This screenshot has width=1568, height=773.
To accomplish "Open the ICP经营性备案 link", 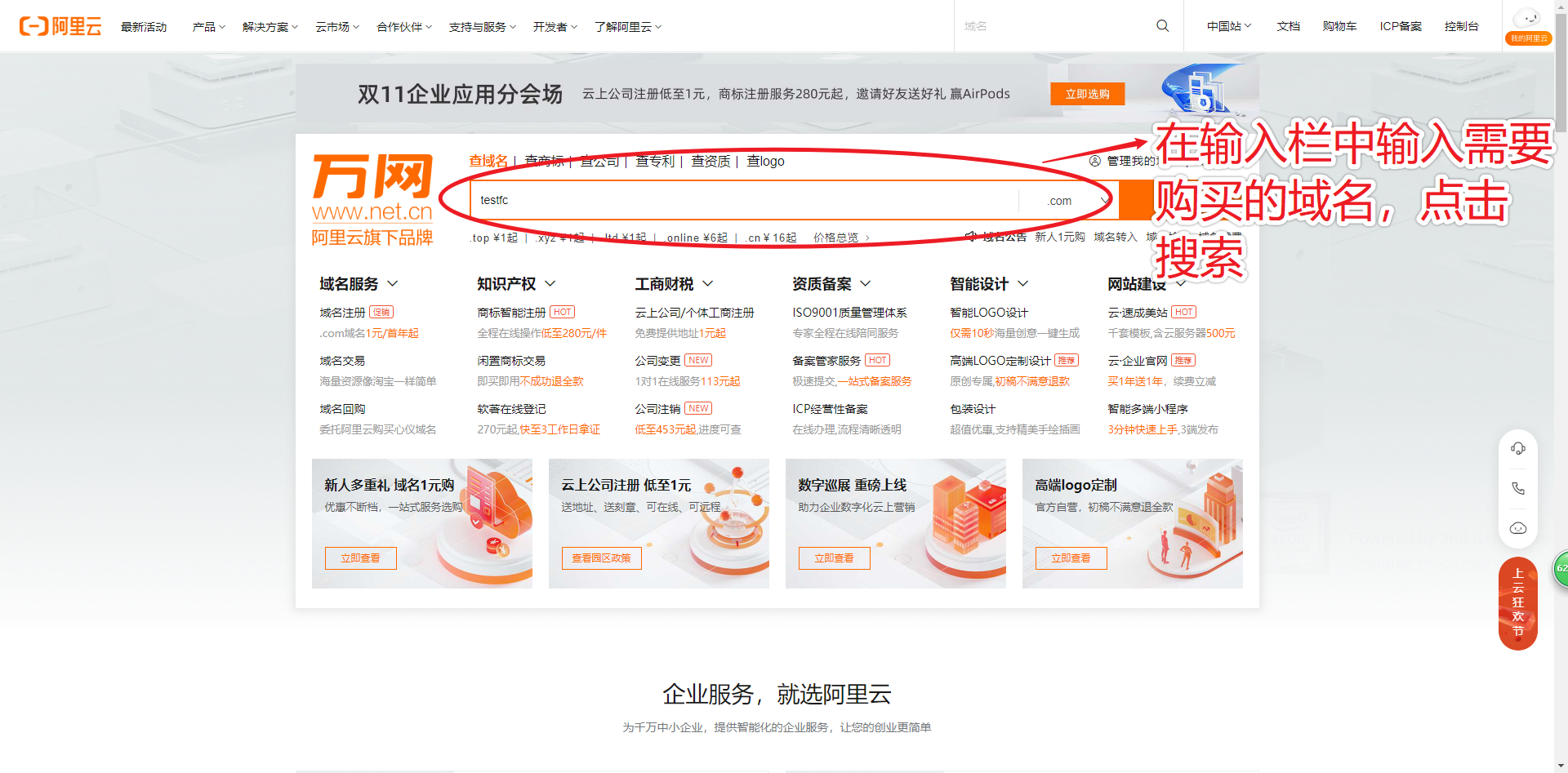I will click(830, 409).
